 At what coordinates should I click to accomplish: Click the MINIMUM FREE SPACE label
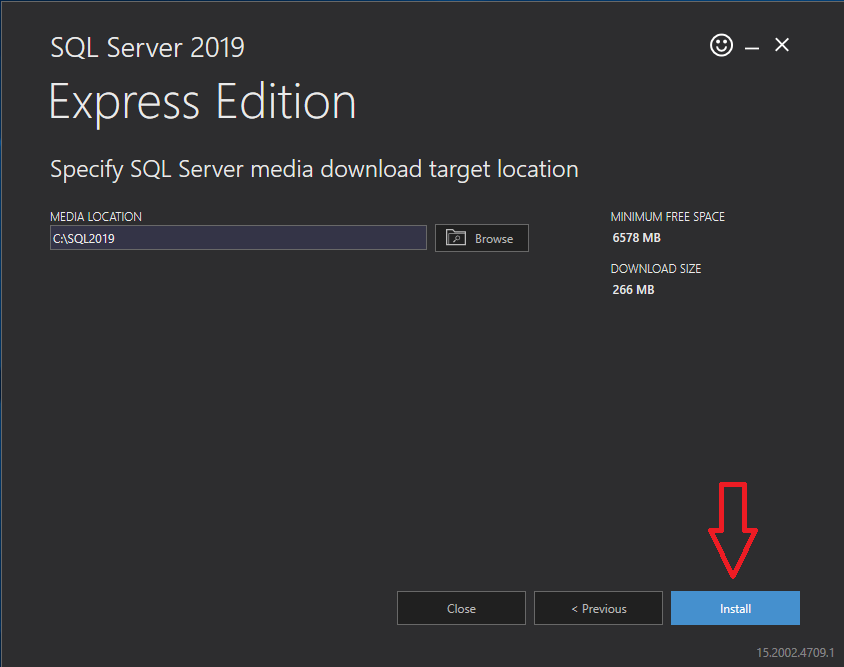click(x=667, y=217)
